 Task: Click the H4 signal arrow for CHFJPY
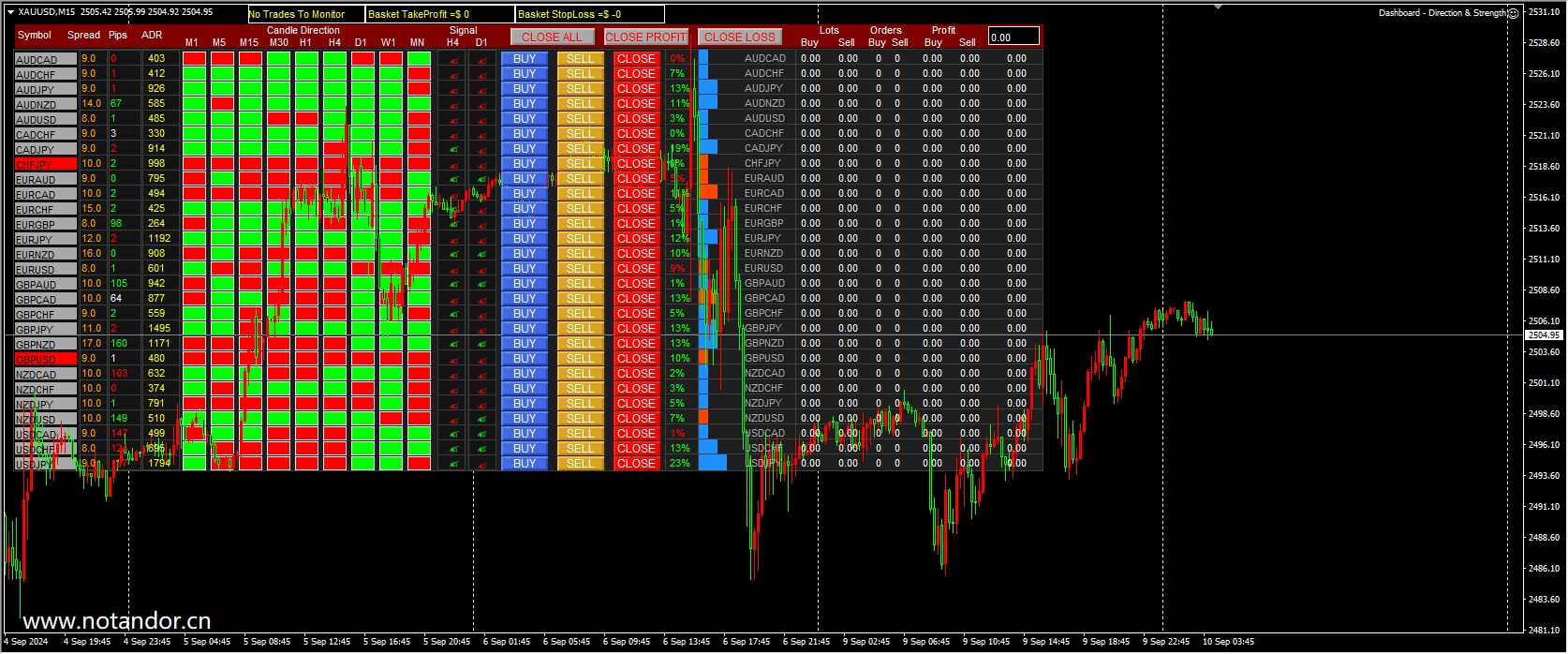click(453, 164)
